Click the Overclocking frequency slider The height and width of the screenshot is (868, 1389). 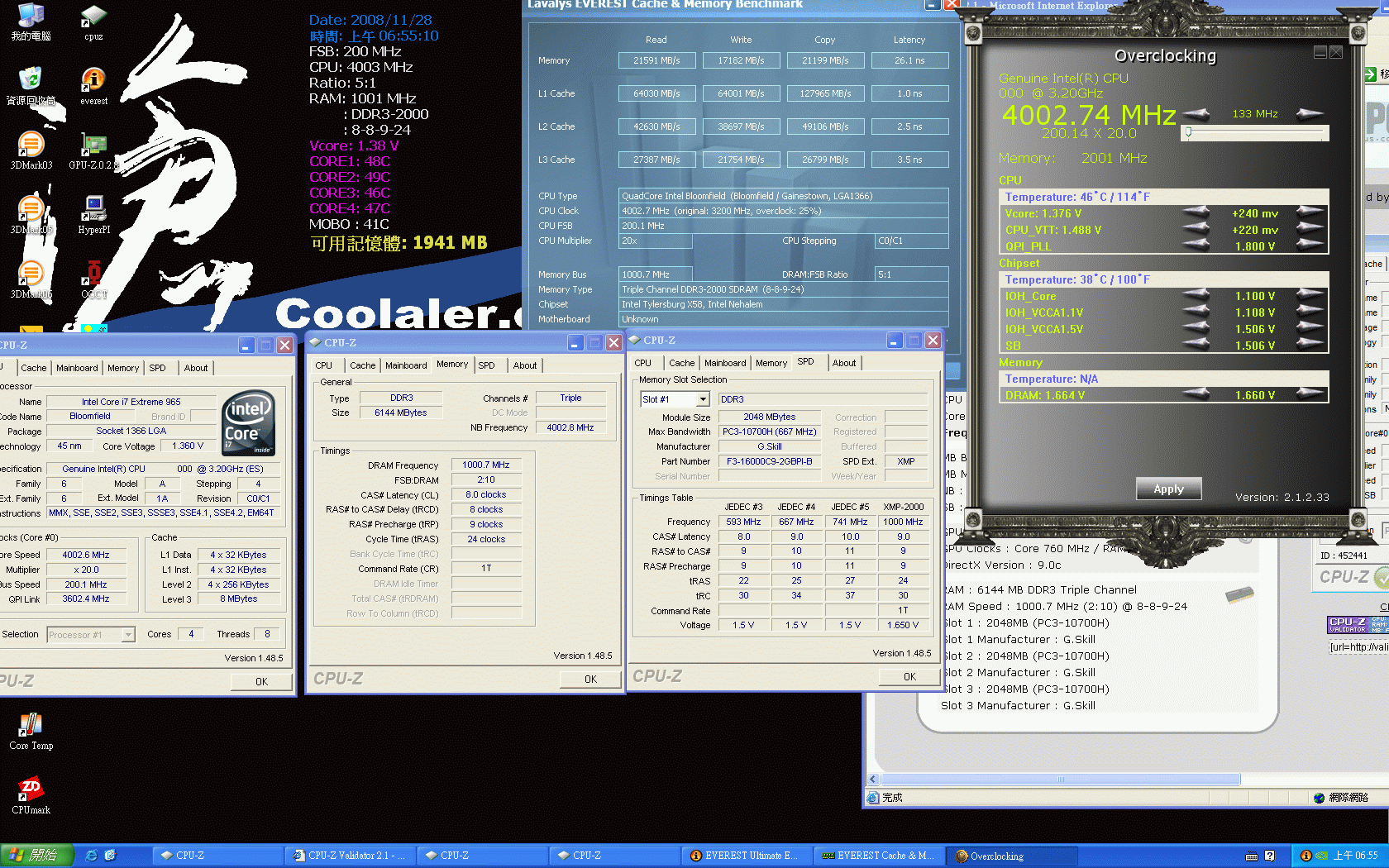(x=1257, y=132)
